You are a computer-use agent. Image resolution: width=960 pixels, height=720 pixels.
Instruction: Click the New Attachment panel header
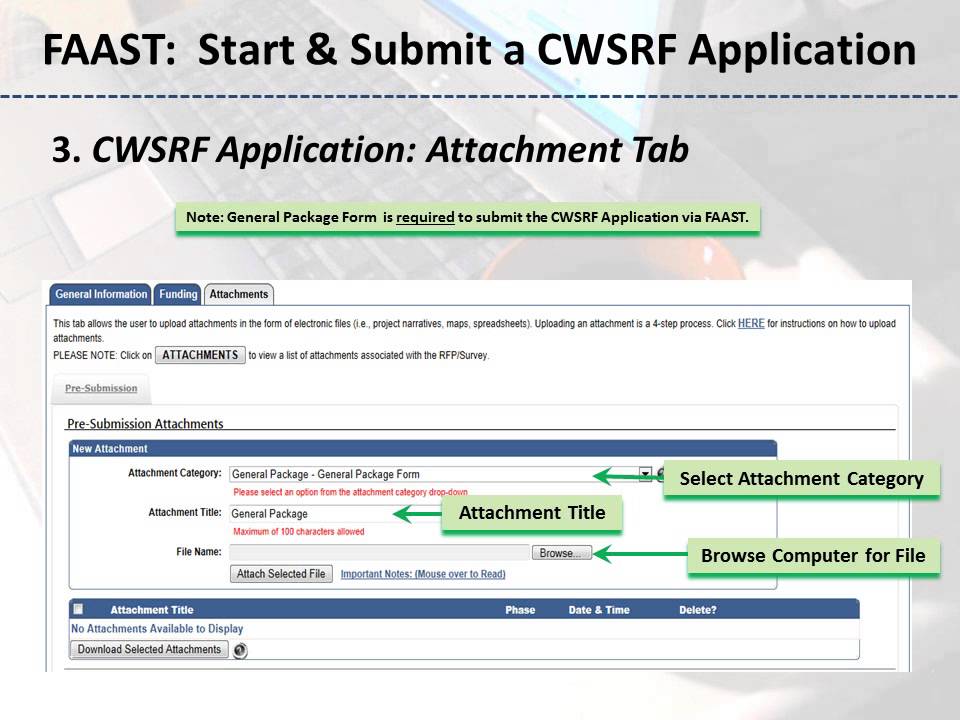(423, 449)
